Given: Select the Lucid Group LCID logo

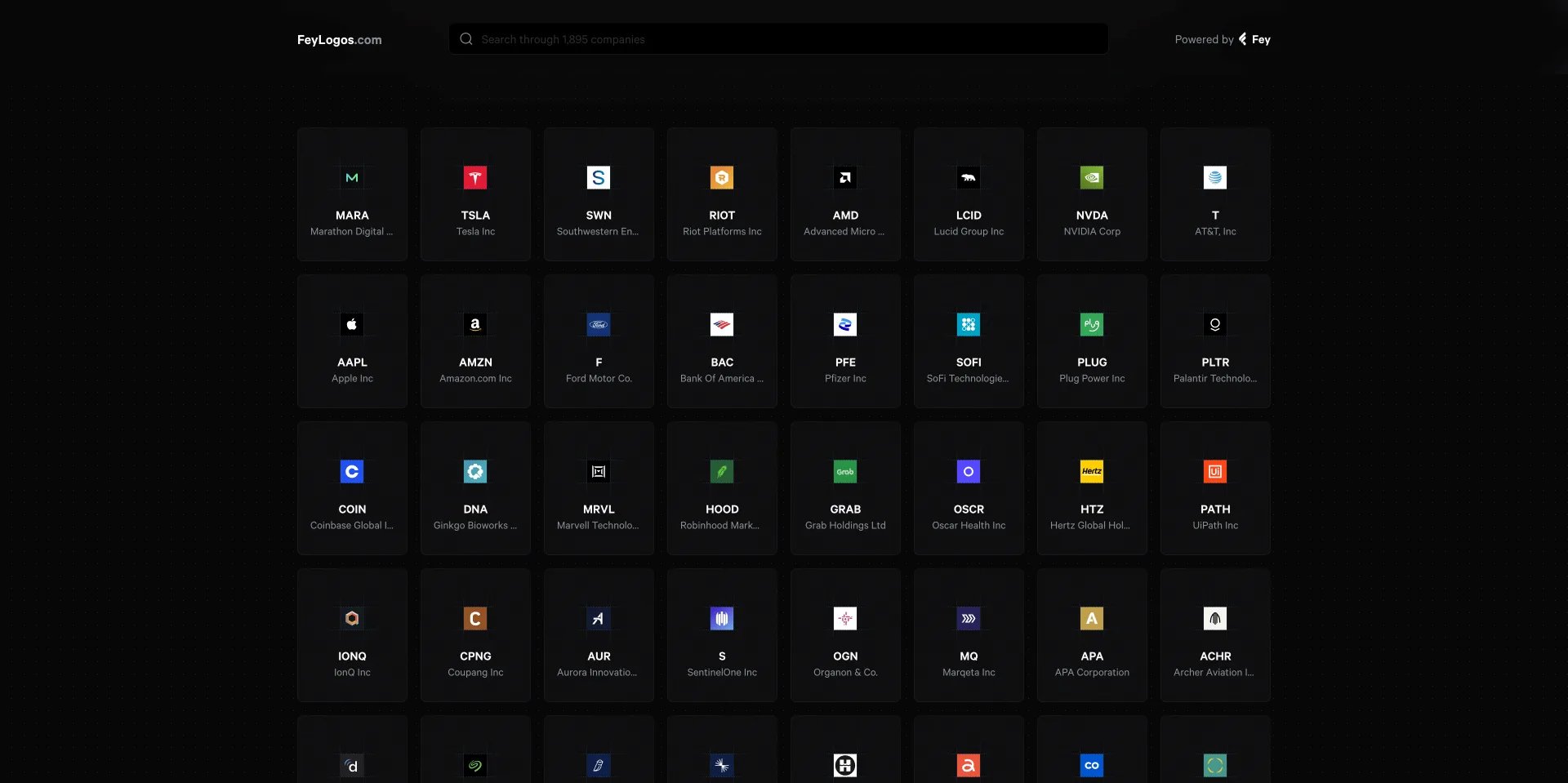Looking at the screenshot, I should (x=969, y=177).
